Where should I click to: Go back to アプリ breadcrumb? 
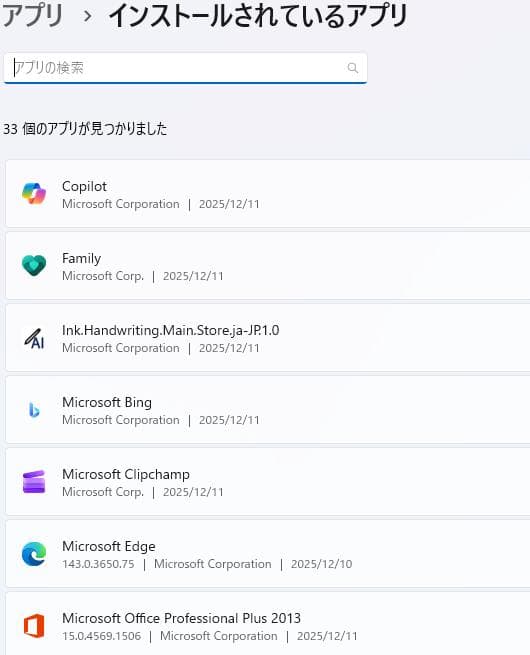point(33,16)
